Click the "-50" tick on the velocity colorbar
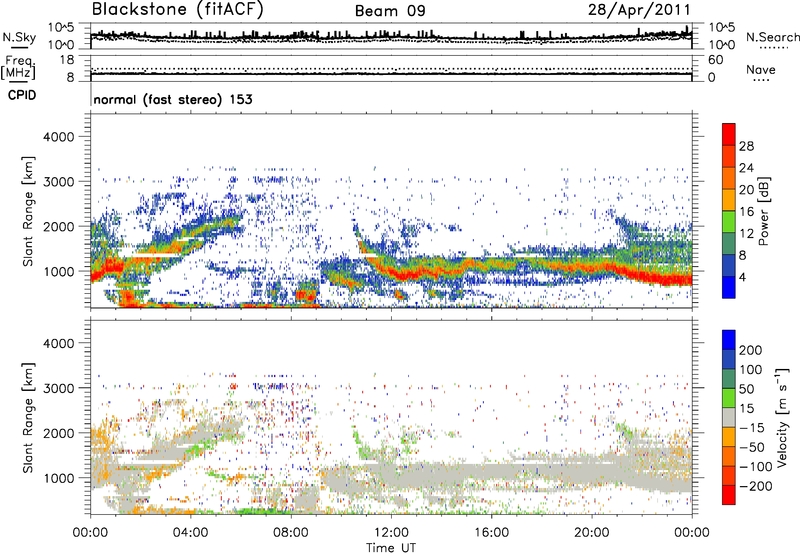 (752, 447)
